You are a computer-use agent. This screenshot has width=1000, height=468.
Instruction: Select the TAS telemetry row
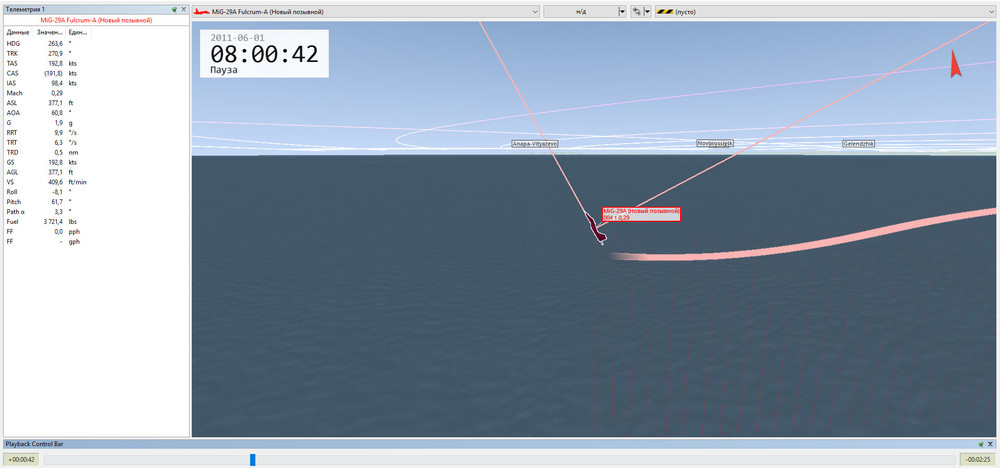pos(96,64)
